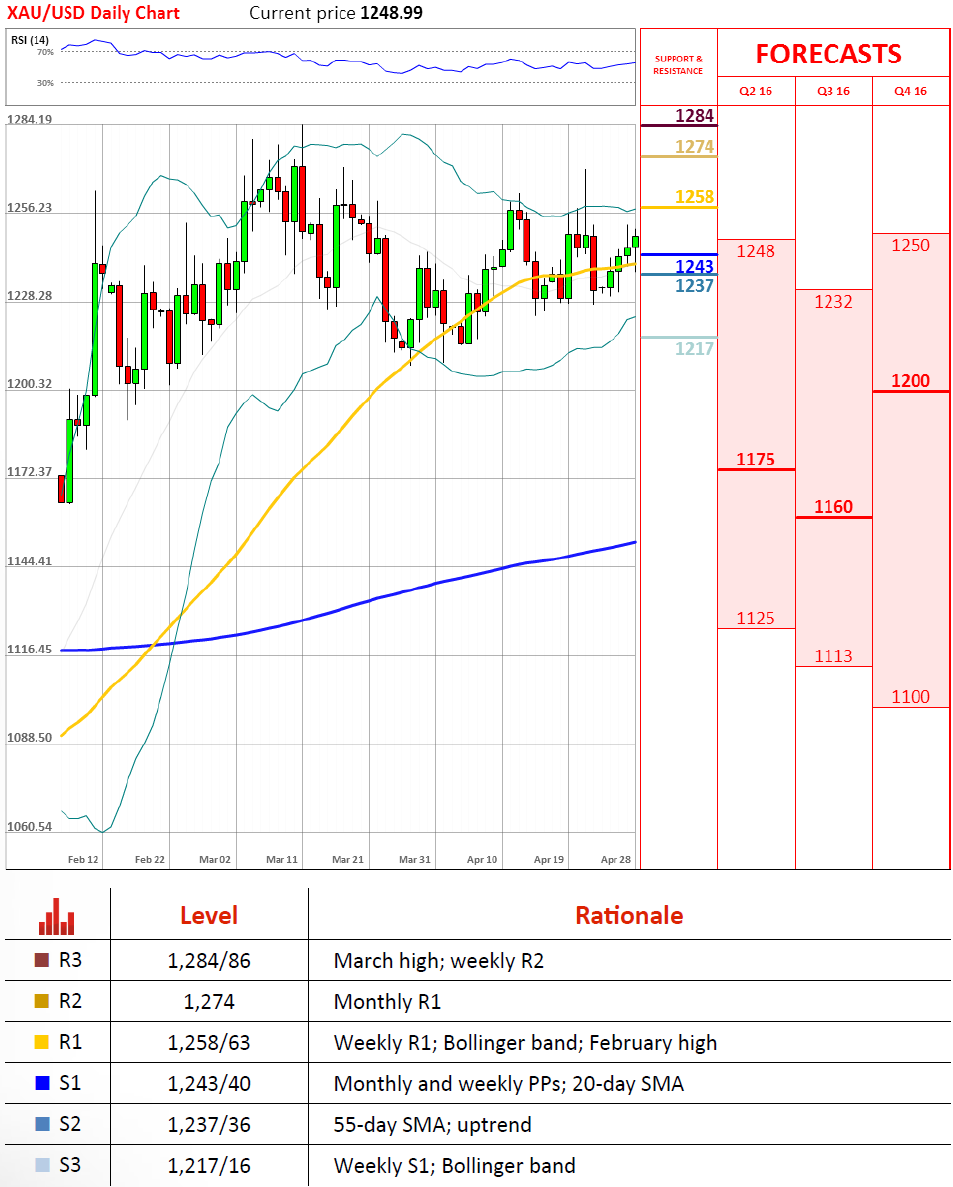Click 'Monthly and weekly PPs; 20-day SMA'

509,1083
